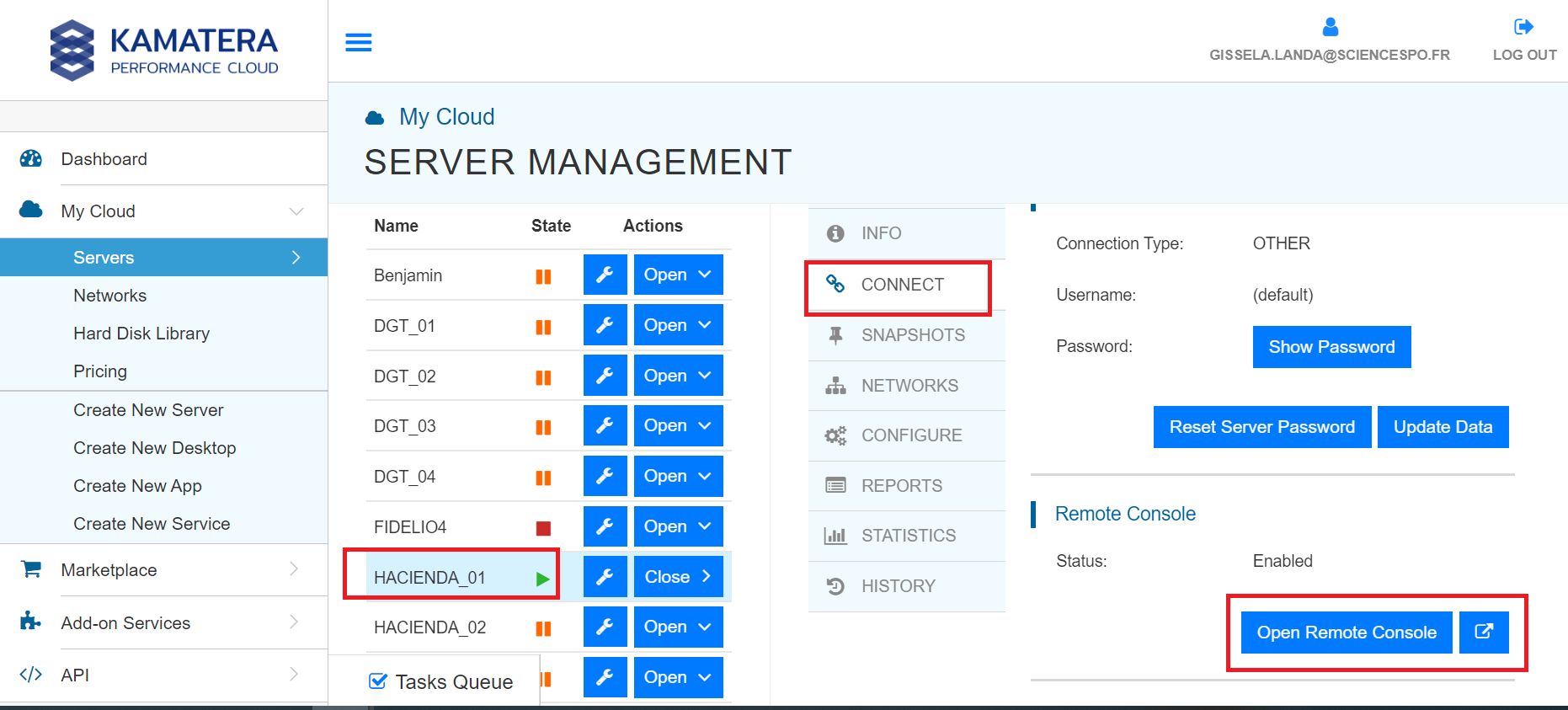This screenshot has height=710, width=1568.
Task: Click the Update Data button
Action: 1443,427
